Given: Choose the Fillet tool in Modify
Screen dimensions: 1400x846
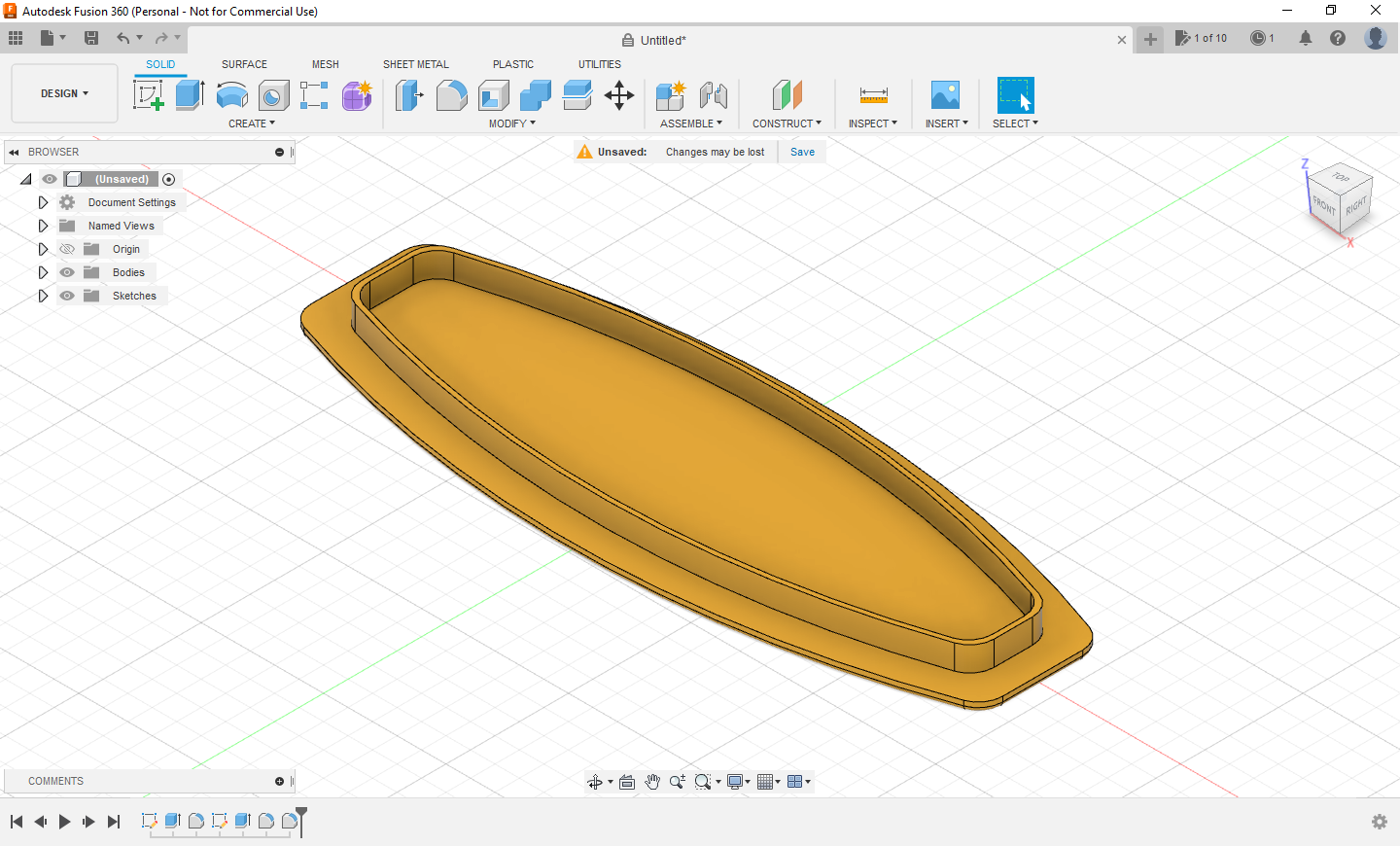Looking at the screenshot, I should [451, 95].
